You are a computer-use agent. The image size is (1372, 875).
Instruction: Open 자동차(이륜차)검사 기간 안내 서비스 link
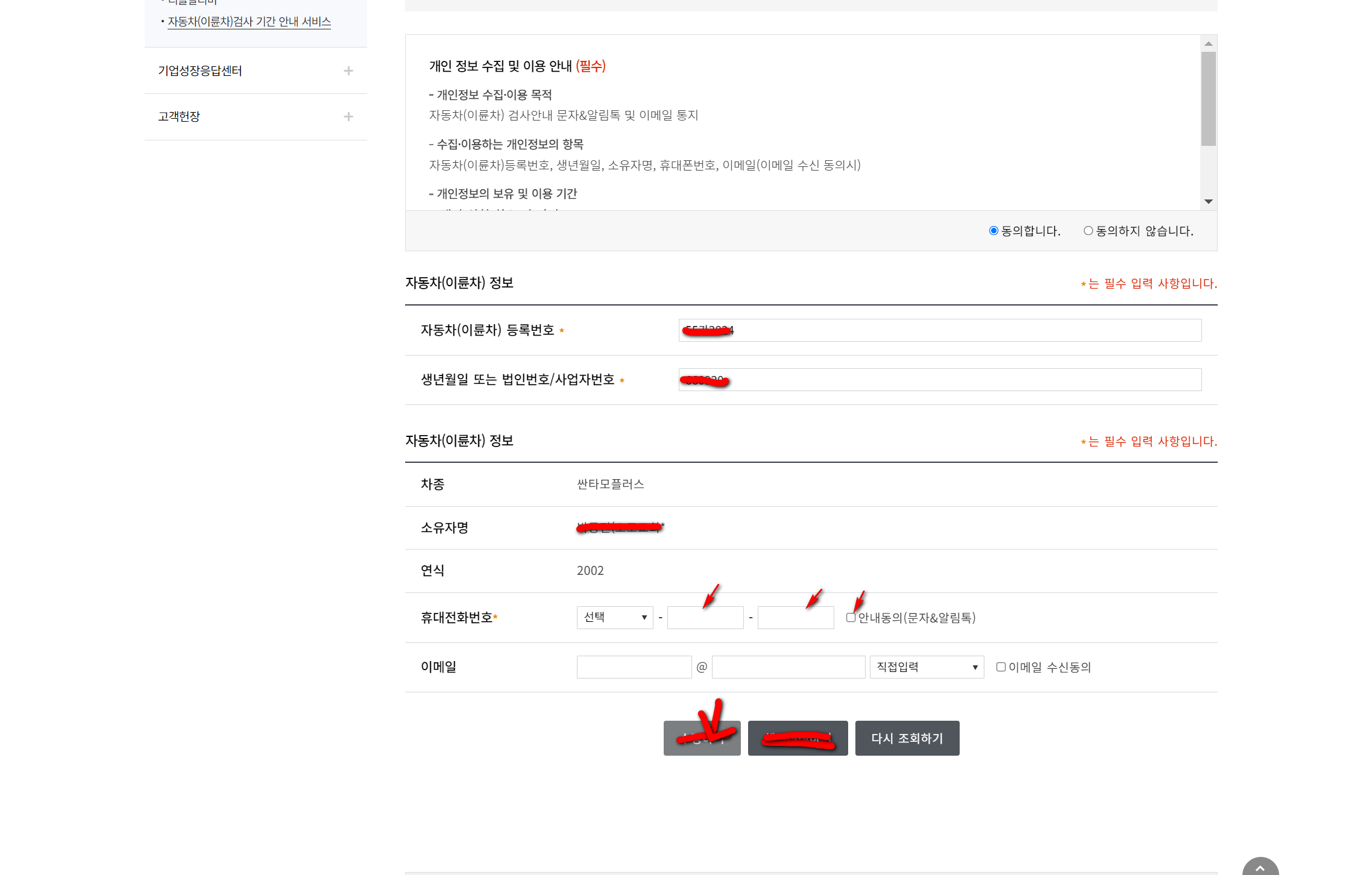(249, 22)
